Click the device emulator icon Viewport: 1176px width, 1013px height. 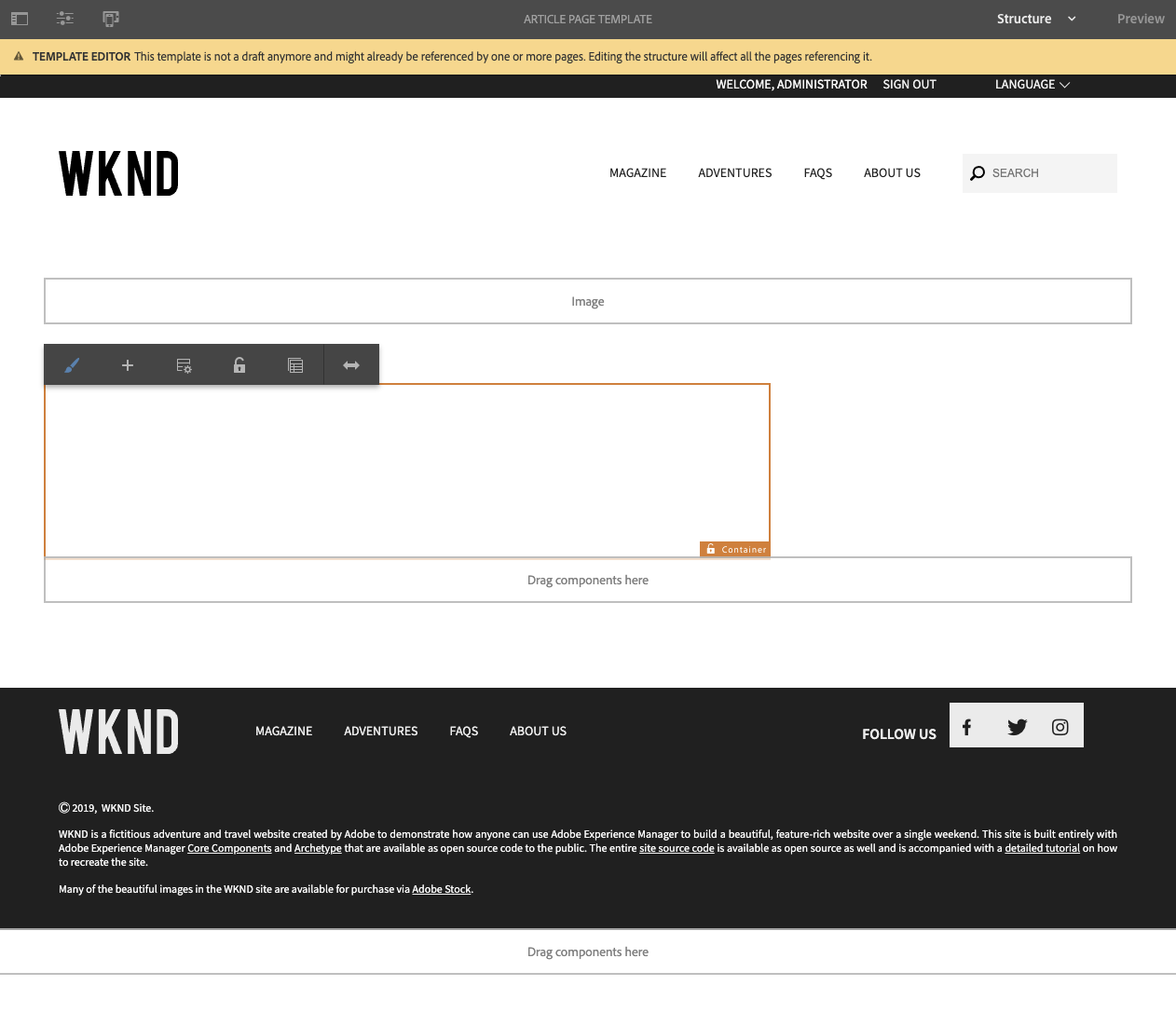click(x=111, y=19)
